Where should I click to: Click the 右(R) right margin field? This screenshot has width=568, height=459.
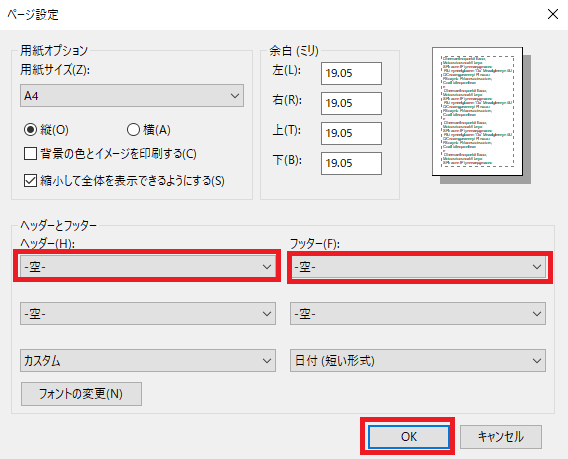click(351, 103)
